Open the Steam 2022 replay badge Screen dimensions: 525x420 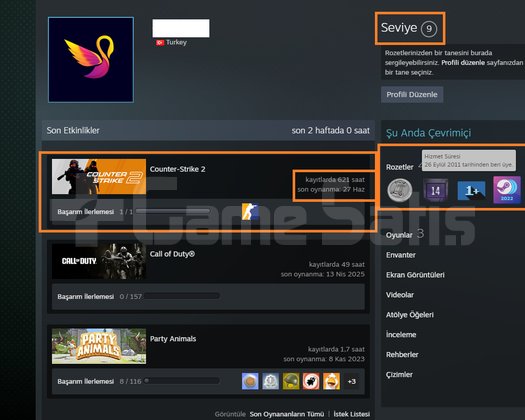507,190
